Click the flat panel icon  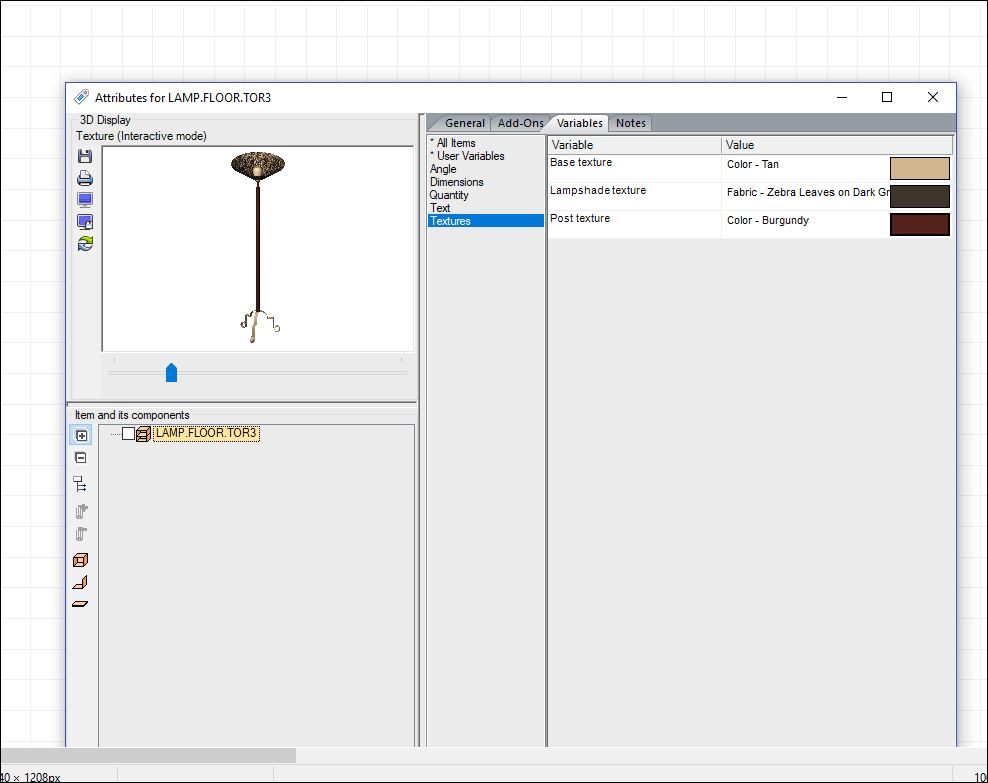[81, 604]
